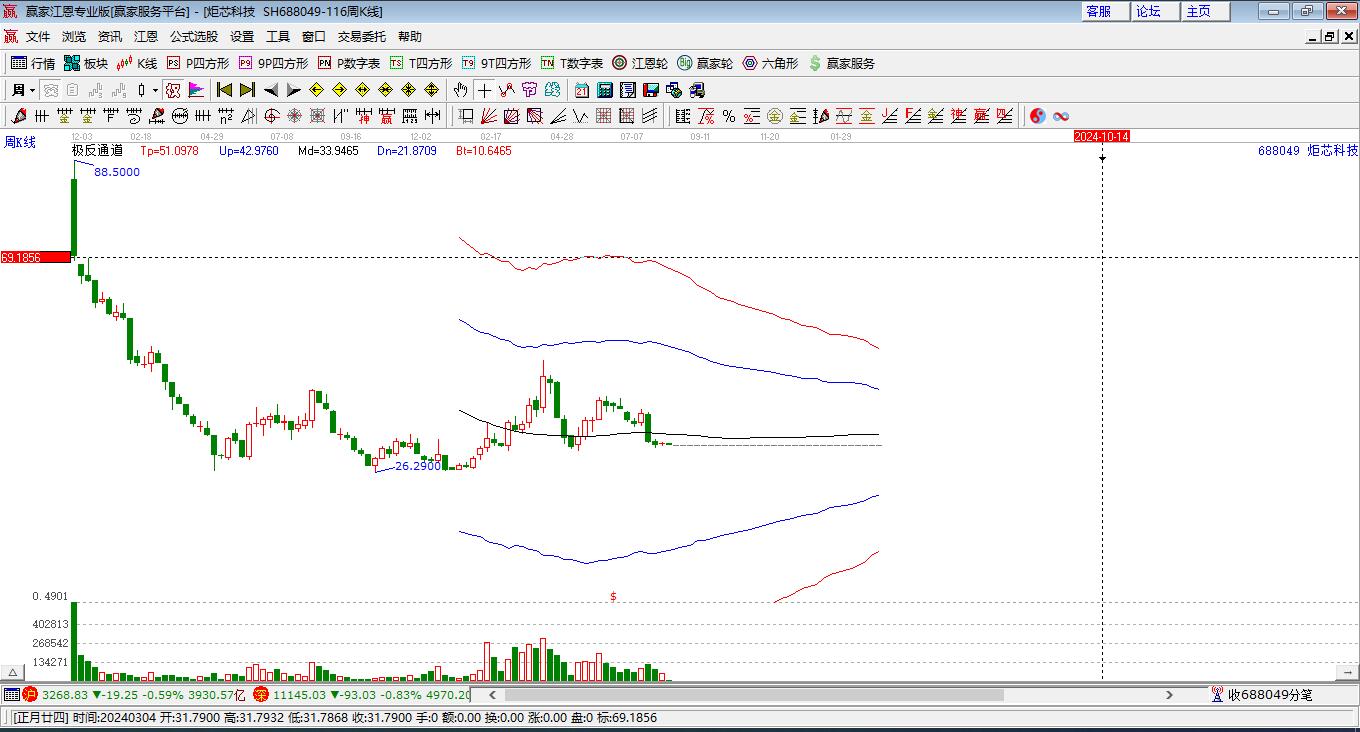
Task: Select the Gann fan lines tool
Action: (488, 116)
